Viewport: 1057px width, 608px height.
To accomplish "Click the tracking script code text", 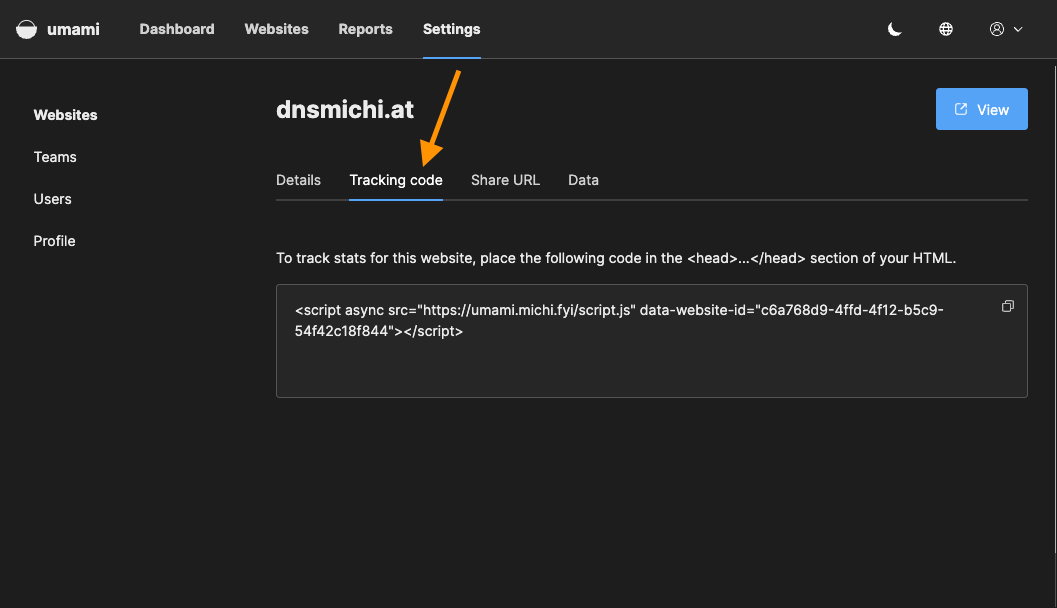I will (619, 320).
